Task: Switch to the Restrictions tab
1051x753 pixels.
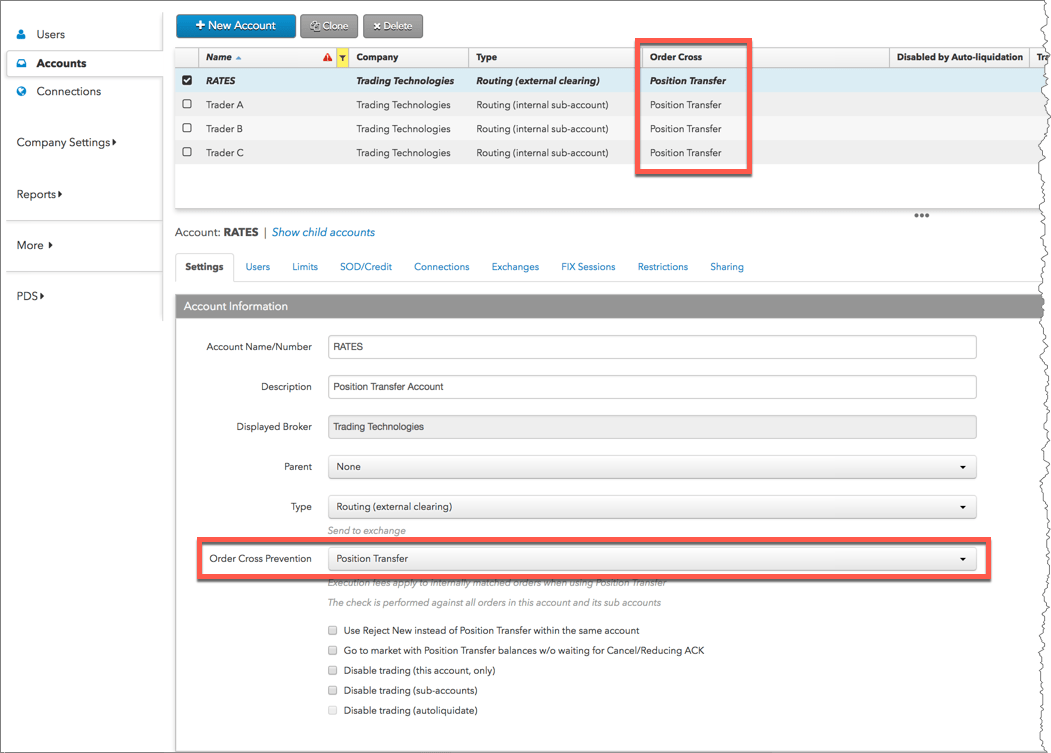Action: pos(663,267)
